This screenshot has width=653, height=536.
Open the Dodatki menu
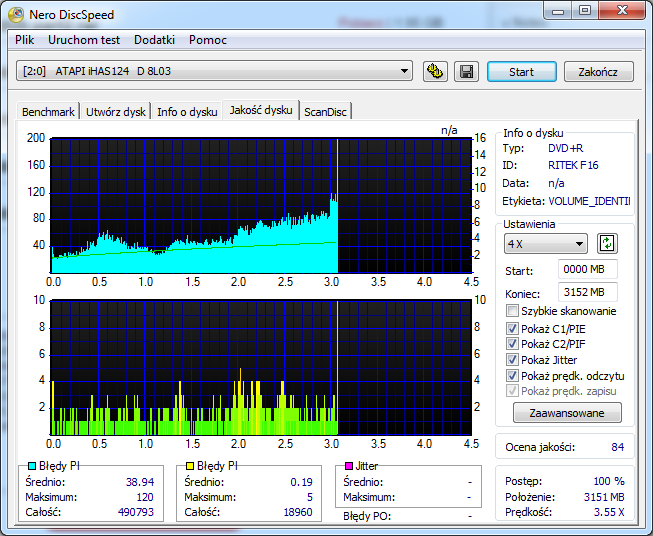pyautogui.click(x=154, y=40)
